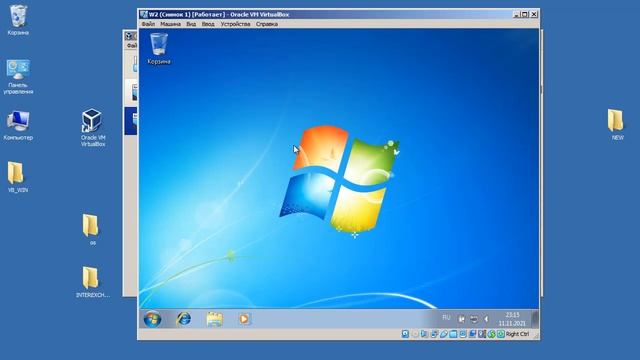Click the network icon in guest tray
This screenshot has height=360, width=640.
click(x=474, y=319)
